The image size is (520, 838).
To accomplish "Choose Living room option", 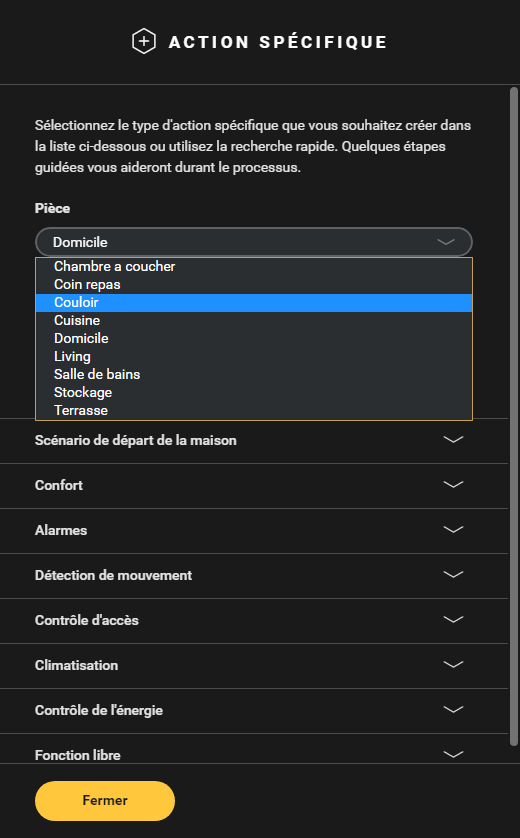I will 254,356.
